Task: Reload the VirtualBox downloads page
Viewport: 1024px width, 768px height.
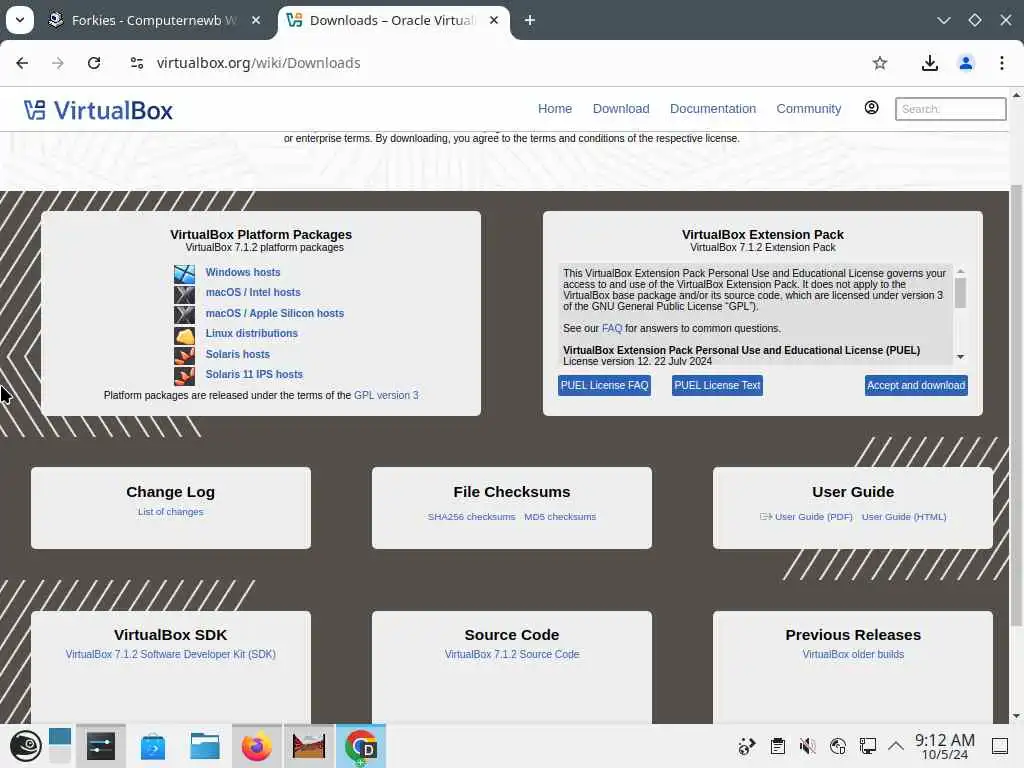Action: point(94,63)
